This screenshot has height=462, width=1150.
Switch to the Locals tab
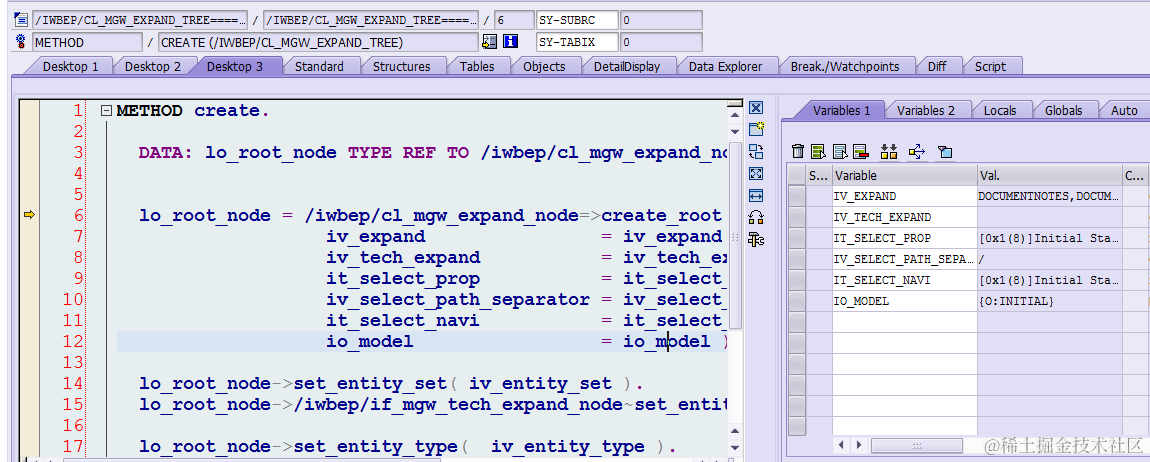(1000, 111)
